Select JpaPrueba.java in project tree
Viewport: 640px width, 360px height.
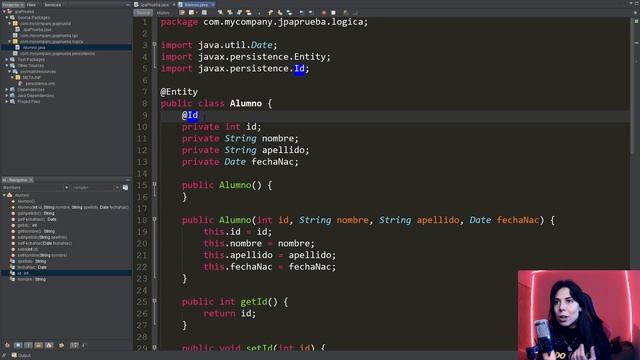36,30
